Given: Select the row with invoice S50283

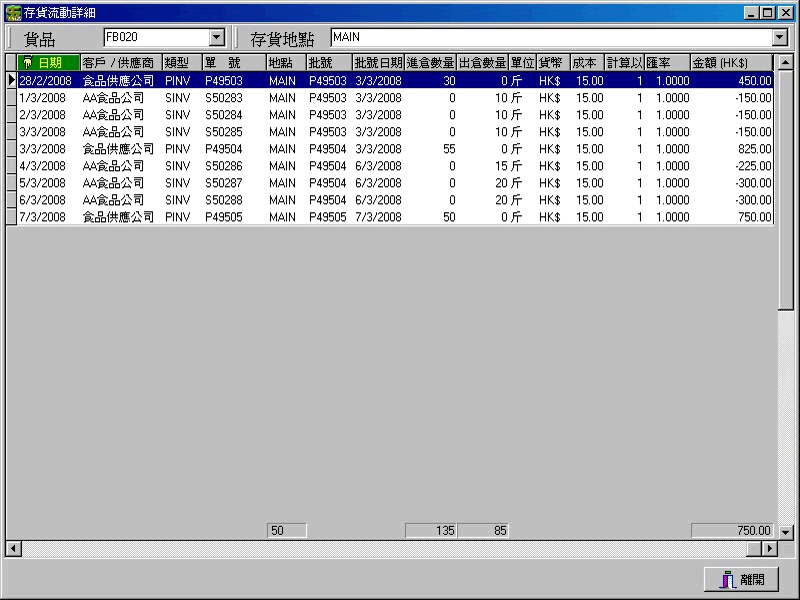Looking at the screenshot, I should (x=224, y=98).
